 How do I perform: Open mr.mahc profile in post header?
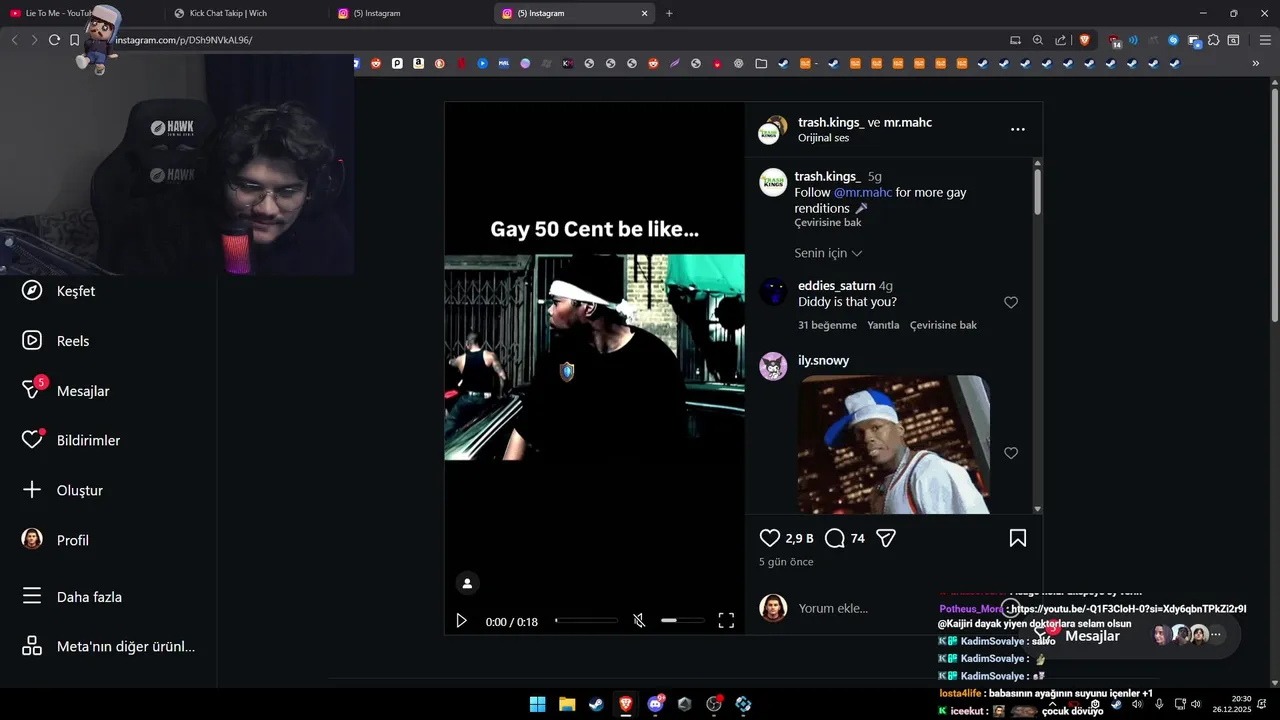908,122
